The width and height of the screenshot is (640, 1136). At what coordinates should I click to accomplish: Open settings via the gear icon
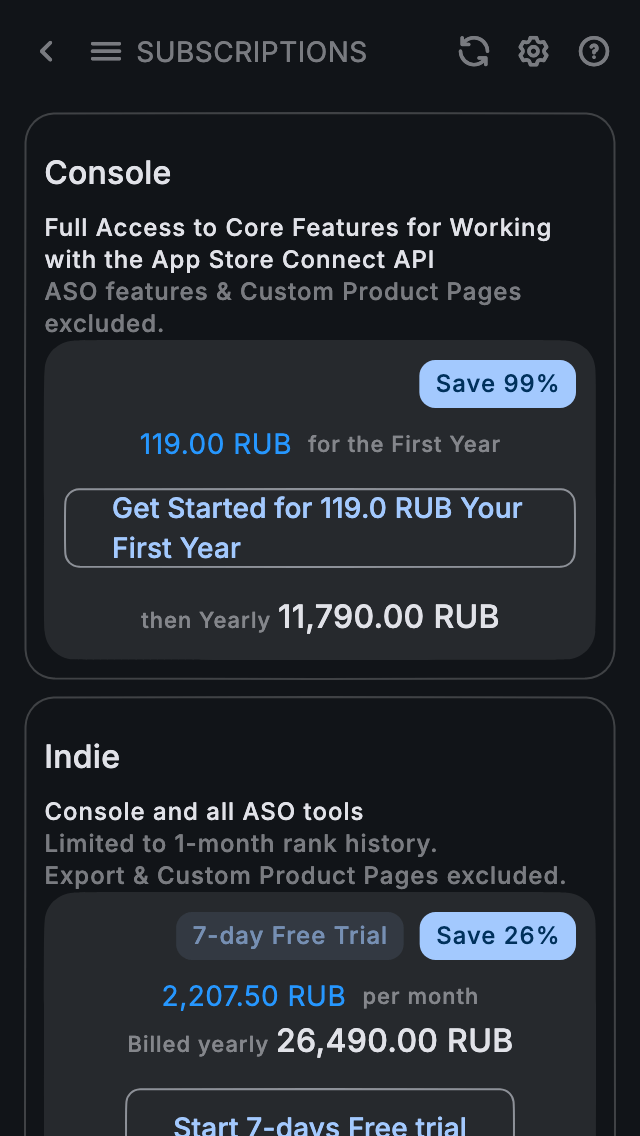(534, 52)
